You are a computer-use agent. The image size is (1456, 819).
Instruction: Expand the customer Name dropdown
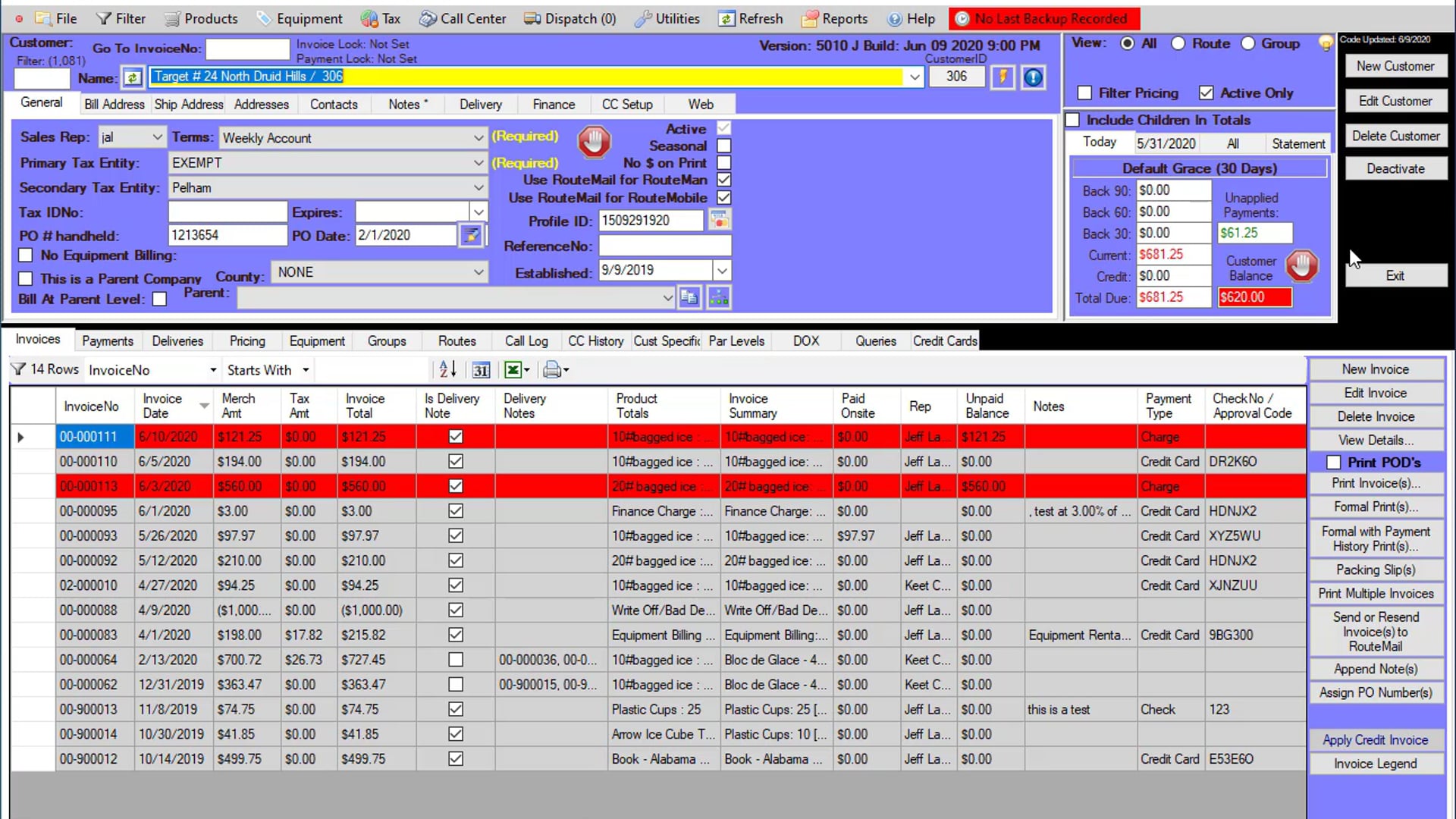915,77
